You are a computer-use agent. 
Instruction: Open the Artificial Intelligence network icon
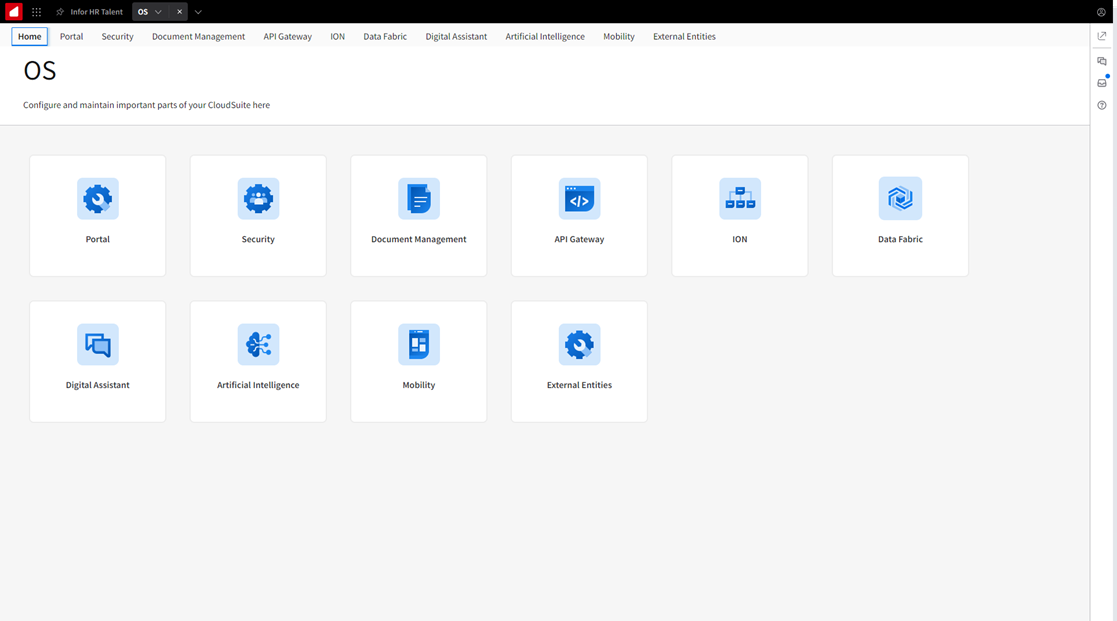258,345
